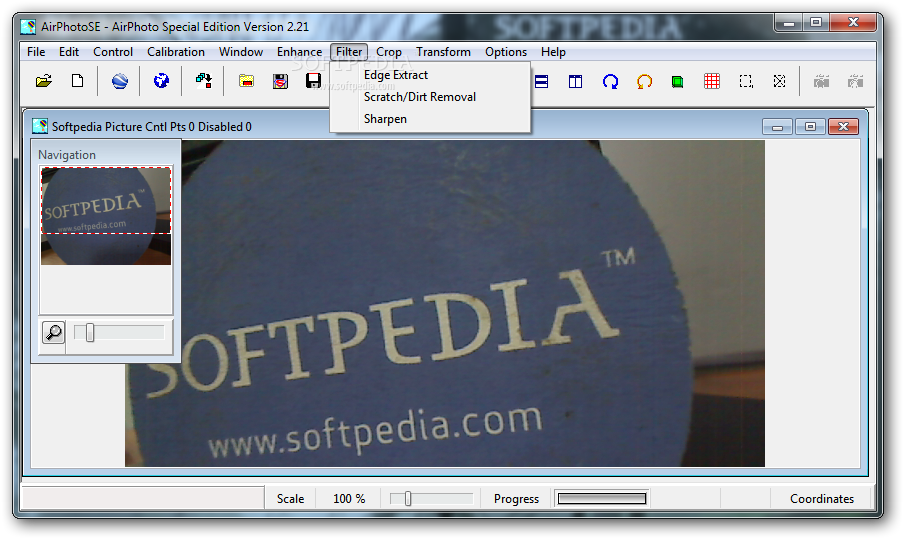
Task: Click the horizontal tile windows icon
Action: tap(541, 81)
